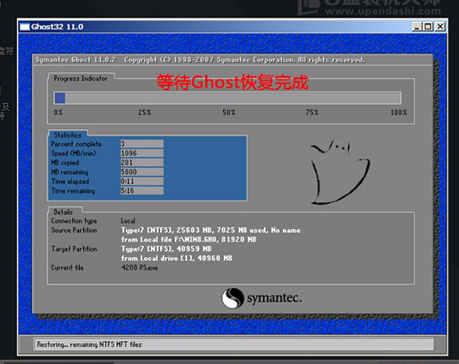Click the symantec brand text
Image resolution: width=459 pixels, height=364 pixels.
click(x=274, y=298)
